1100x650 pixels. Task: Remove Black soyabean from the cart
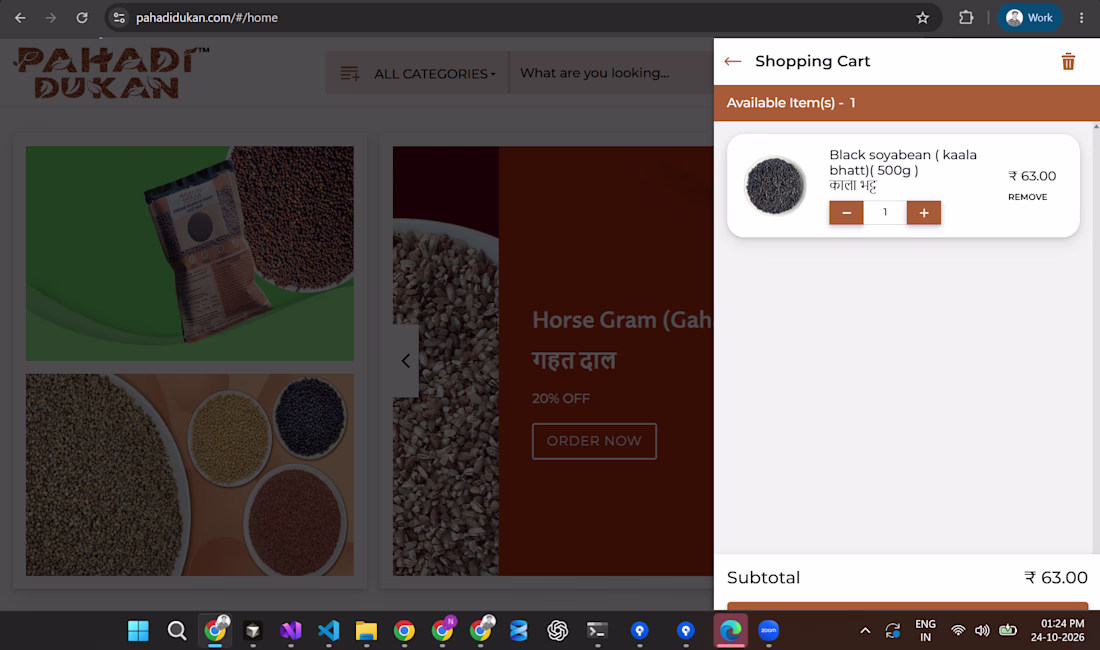1028,197
